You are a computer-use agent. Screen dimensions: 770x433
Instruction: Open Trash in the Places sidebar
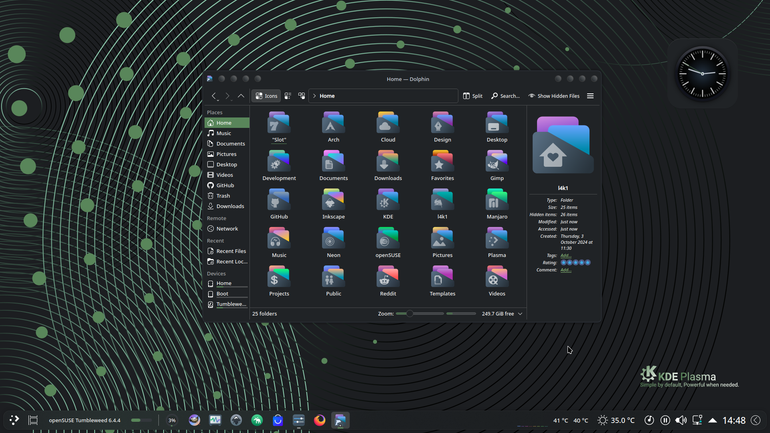point(227,196)
